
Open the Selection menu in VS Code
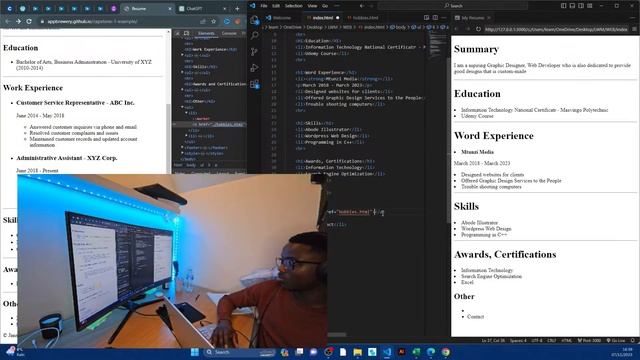pyautogui.click(x=293, y=6)
